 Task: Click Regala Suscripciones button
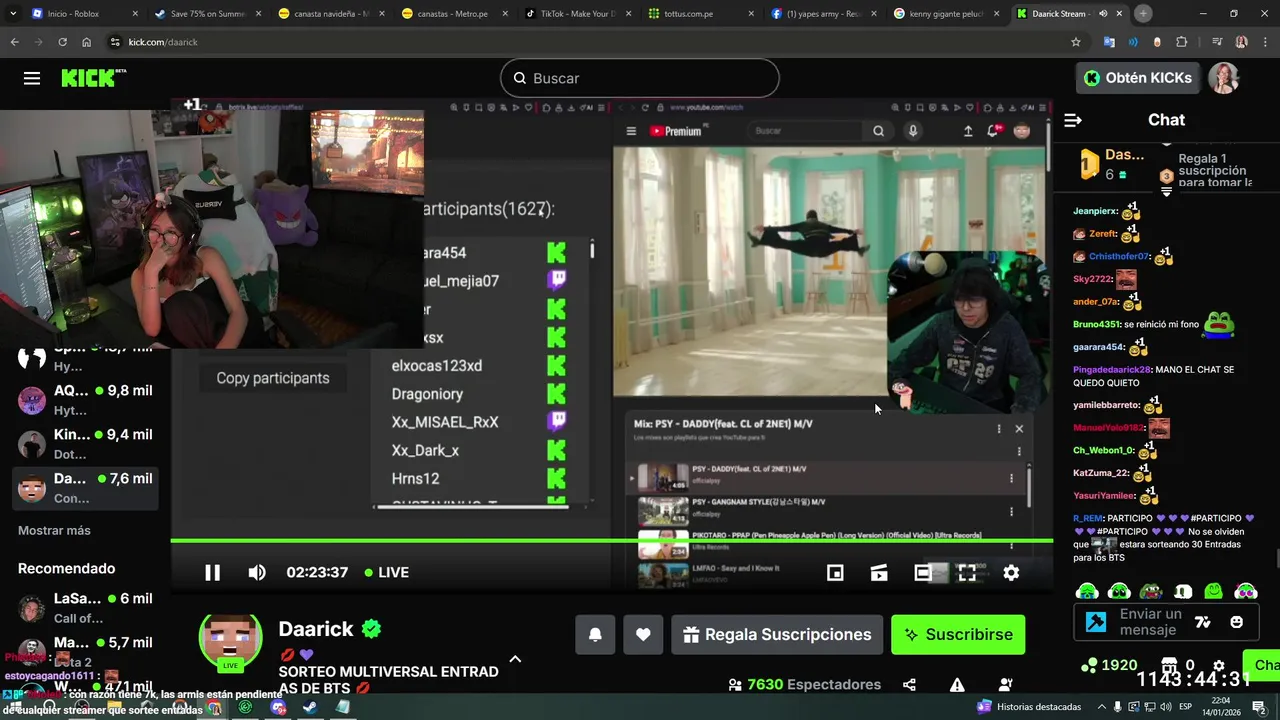[777, 634]
